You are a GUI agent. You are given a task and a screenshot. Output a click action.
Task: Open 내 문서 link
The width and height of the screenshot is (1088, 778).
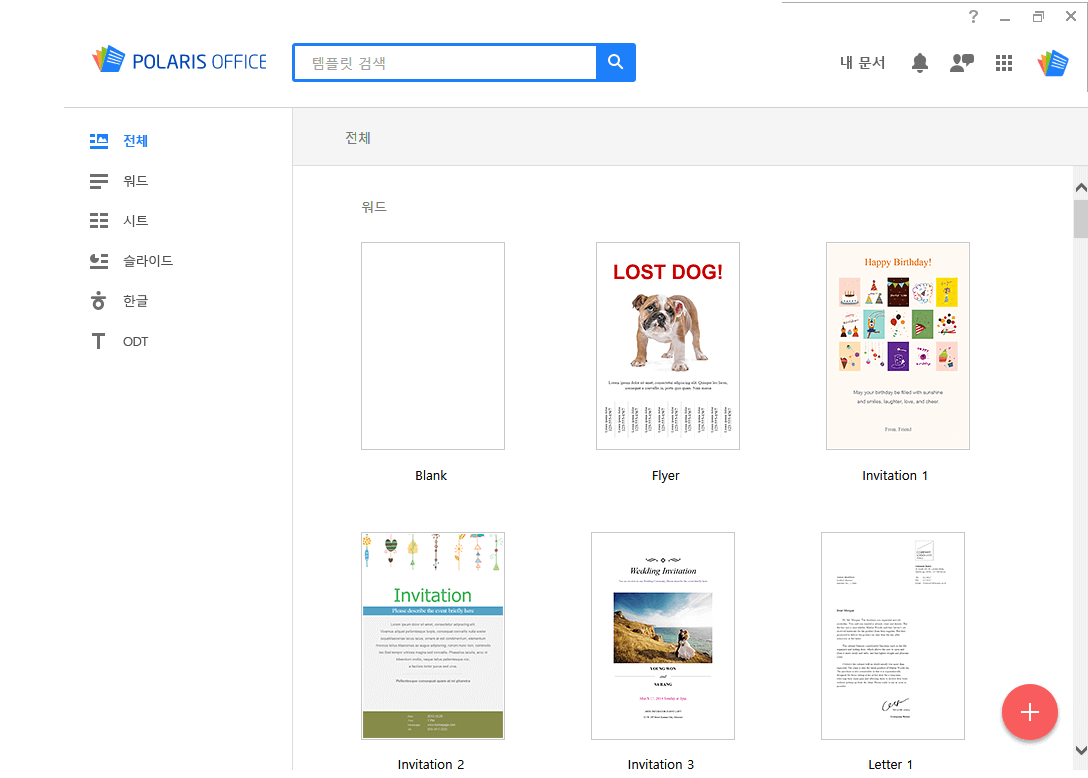pyautogui.click(x=862, y=62)
